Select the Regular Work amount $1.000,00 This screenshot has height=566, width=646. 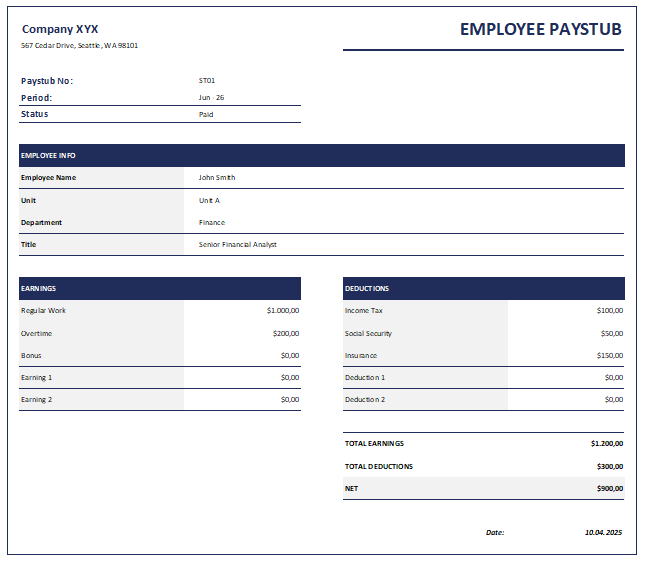283,310
